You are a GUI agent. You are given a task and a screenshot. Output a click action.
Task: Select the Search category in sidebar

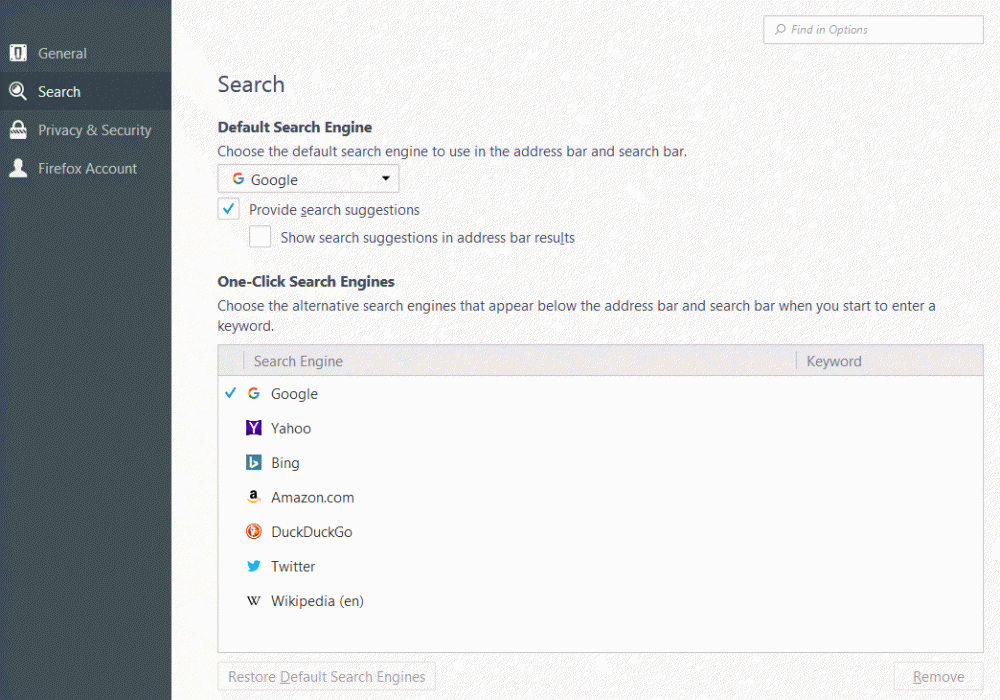pyautogui.click(x=59, y=92)
